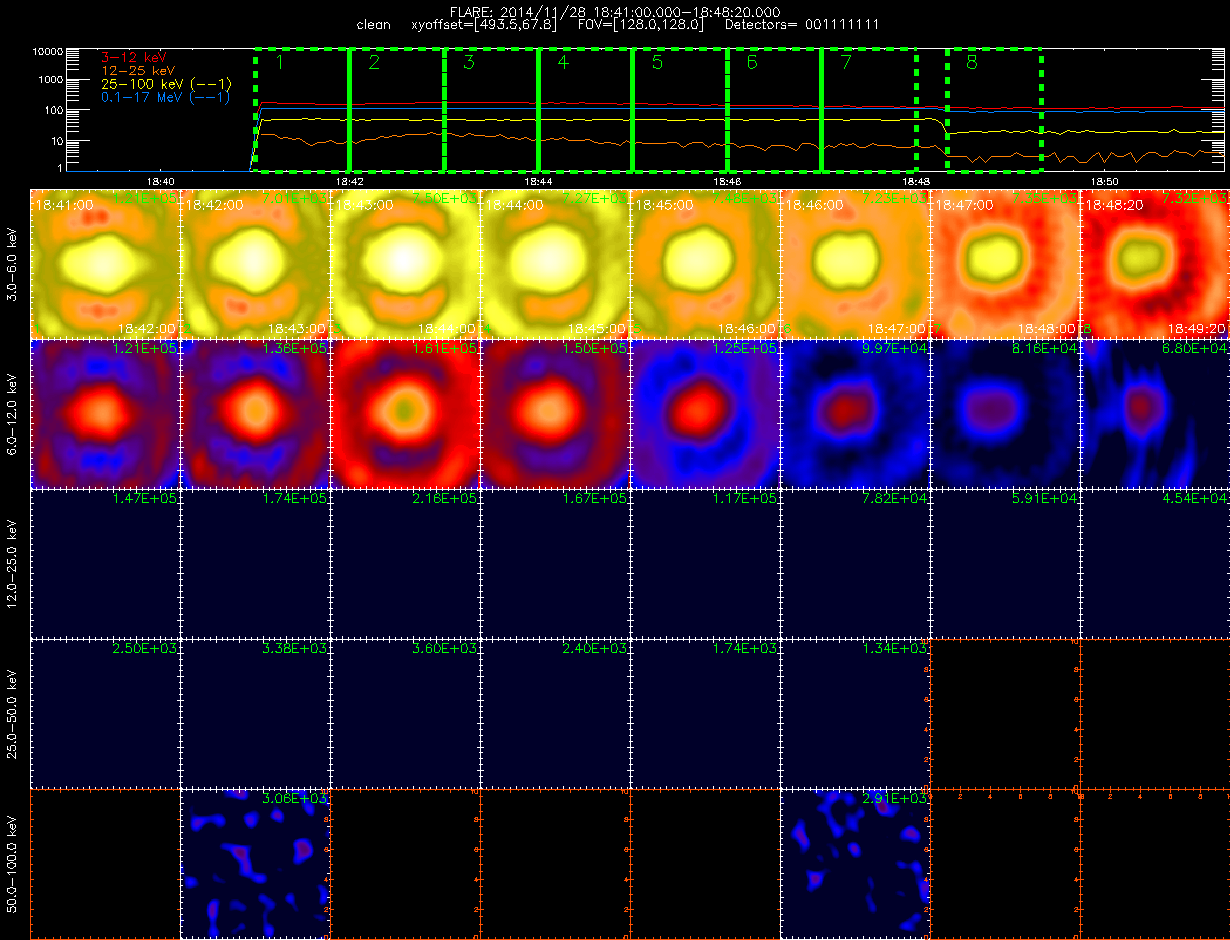Click the red '3-12 keV' legend entry

(x=132, y=59)
